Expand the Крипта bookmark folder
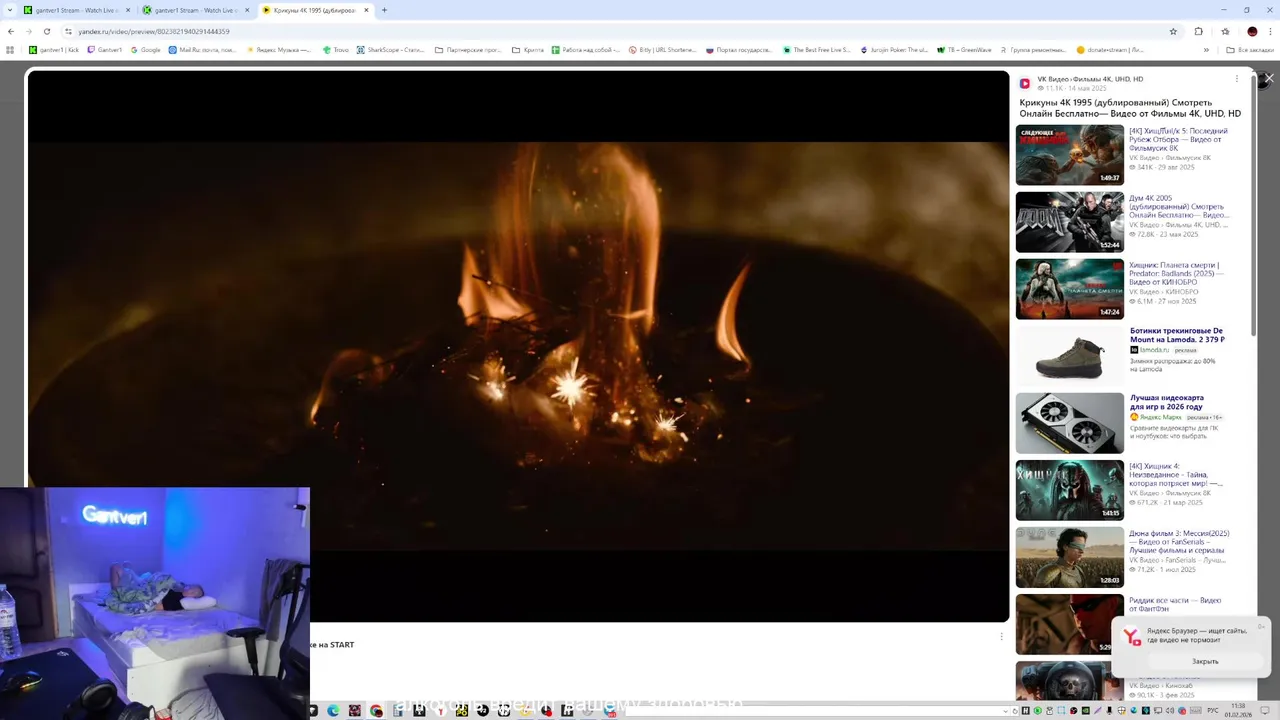Viewport: 1280px width, 720px height. [x=528, y=49]
